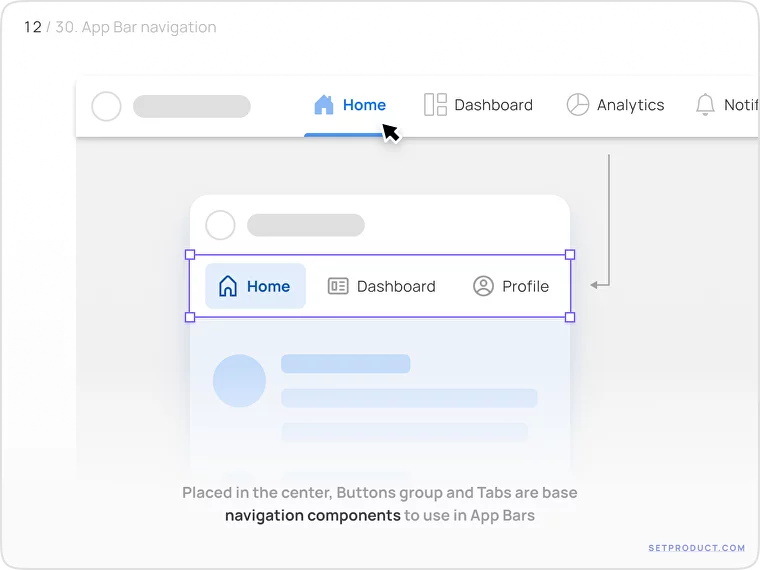Click the top-left selection handle
Screen dimensions: 760x570
tap(190, 255)
